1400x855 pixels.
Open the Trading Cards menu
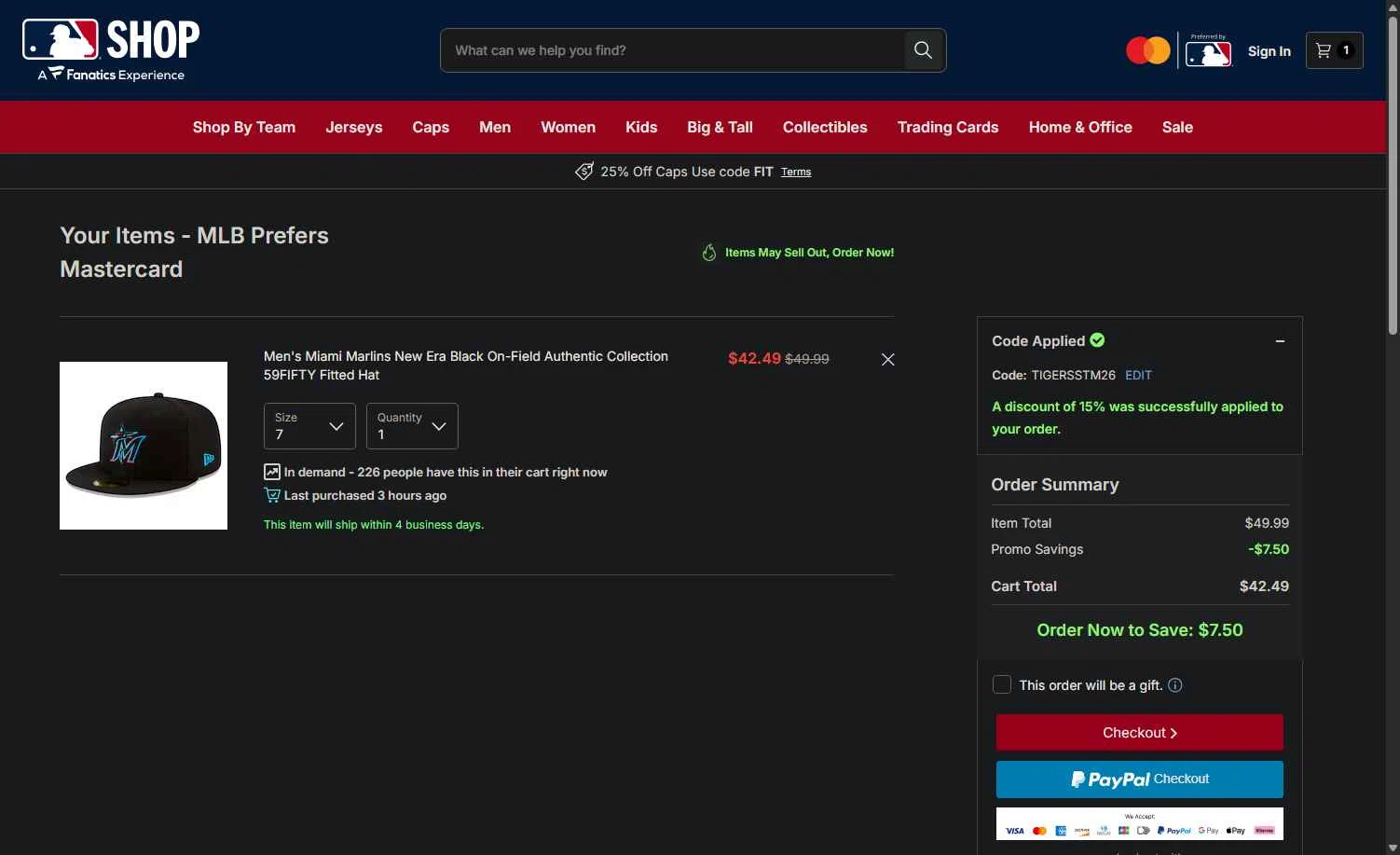pyautogui.click(x=948, y=127)
